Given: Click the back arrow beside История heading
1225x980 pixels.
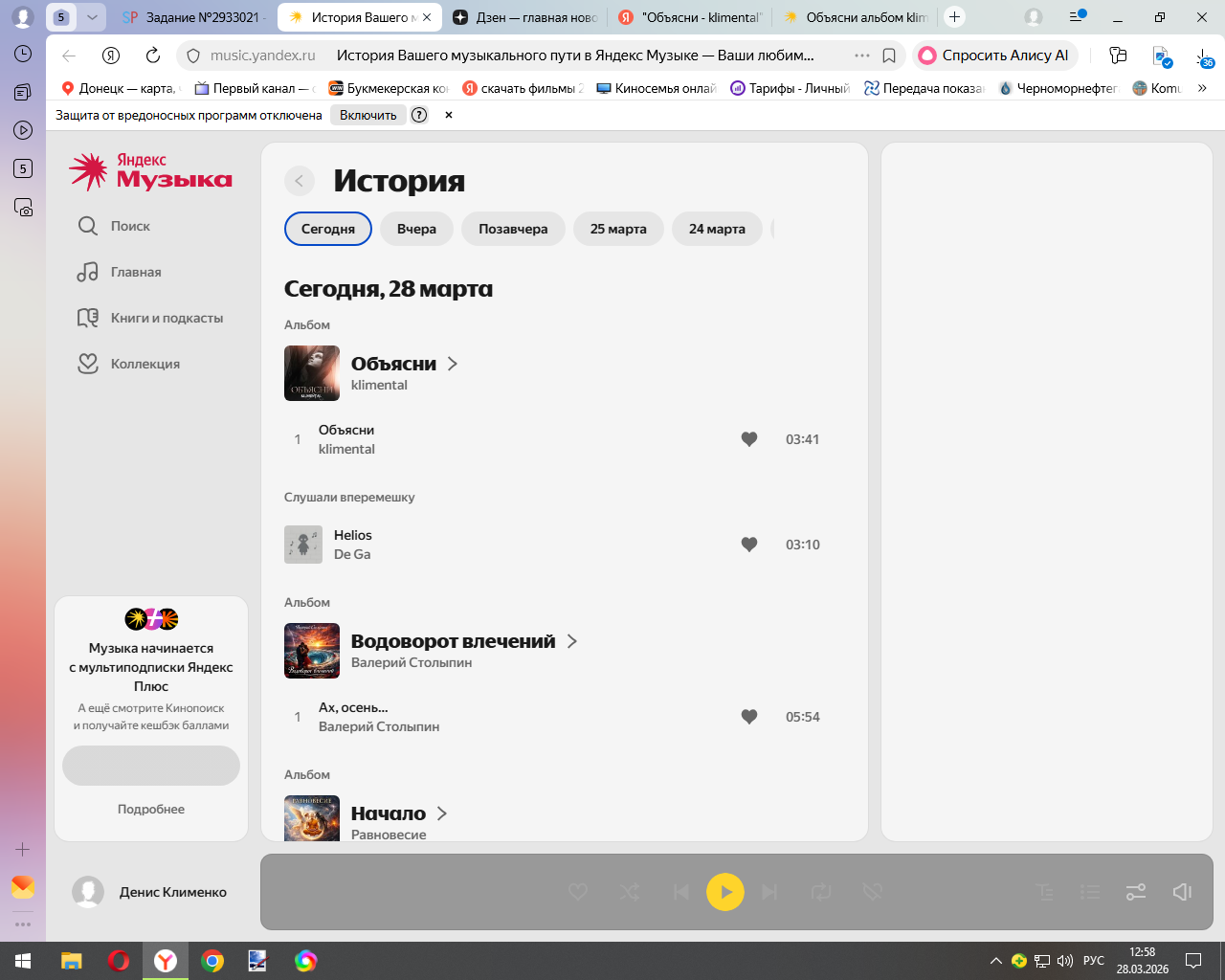Looking at the screenshot, I should click(300, 181).
